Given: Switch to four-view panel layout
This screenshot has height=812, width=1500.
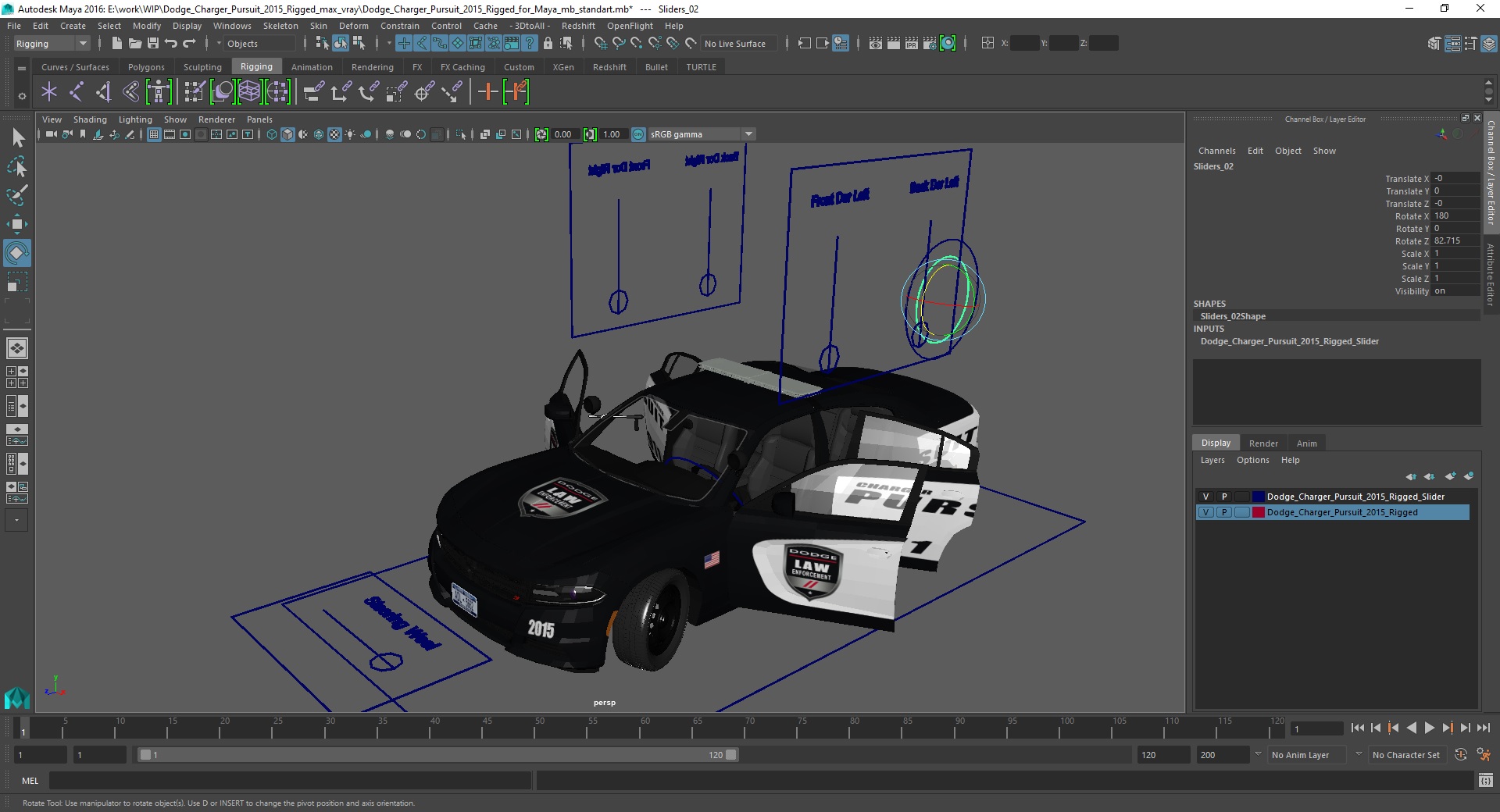Looking at the screenshot, I should pos(16,377).
